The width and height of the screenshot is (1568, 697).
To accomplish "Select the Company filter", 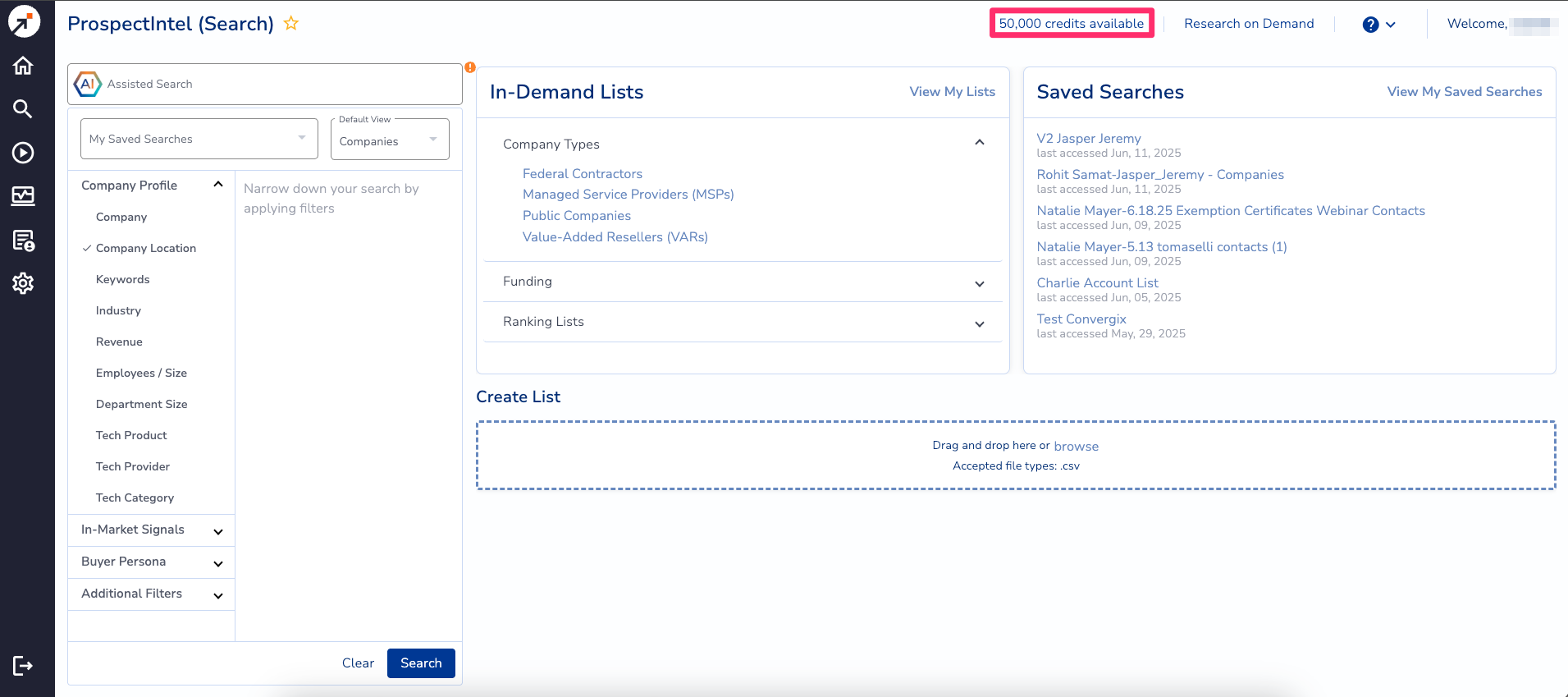I will pos(121,217).
